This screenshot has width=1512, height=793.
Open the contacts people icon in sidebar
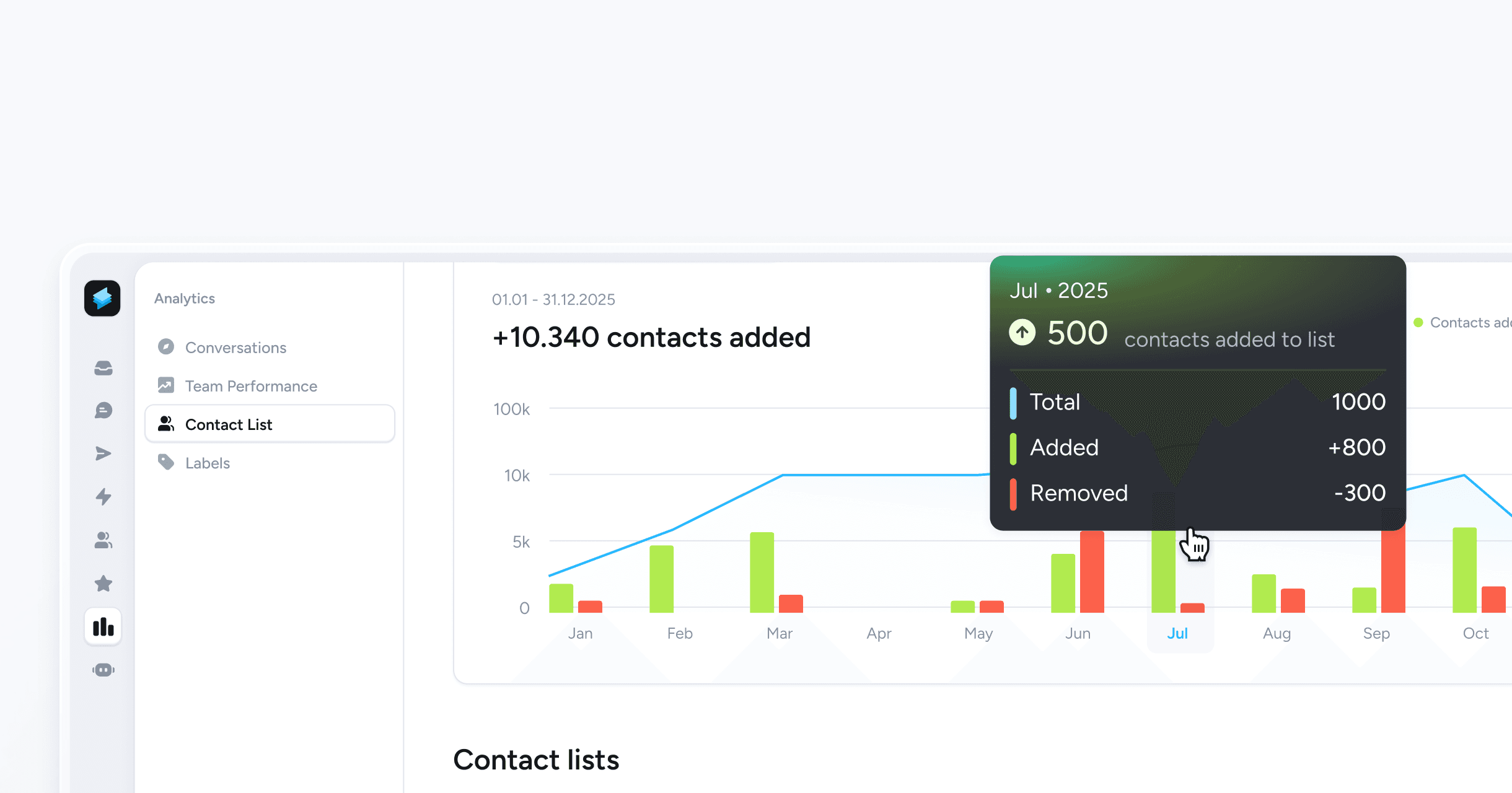click(103, 540)
